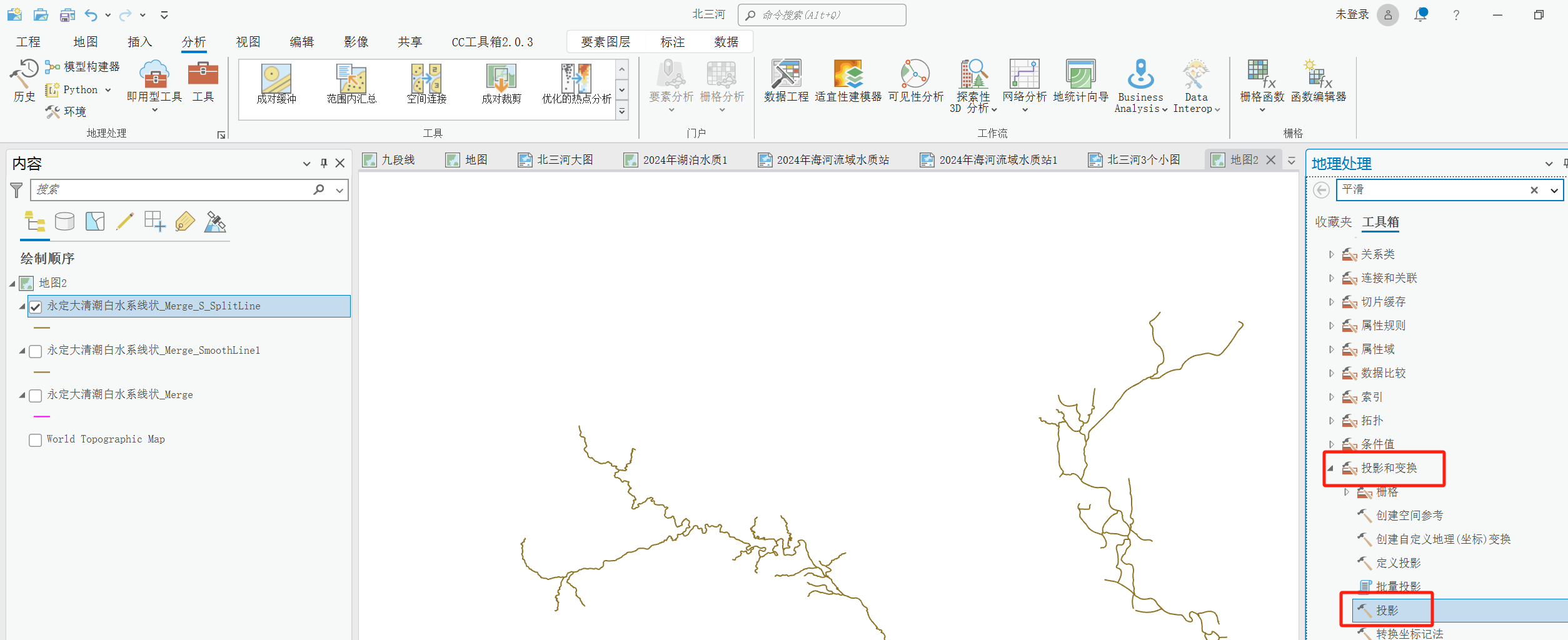Image resolution: width=1568 pixels, height=640 pixels.
Task: Switch to List By Data Source view
Action: coord(64,221)
